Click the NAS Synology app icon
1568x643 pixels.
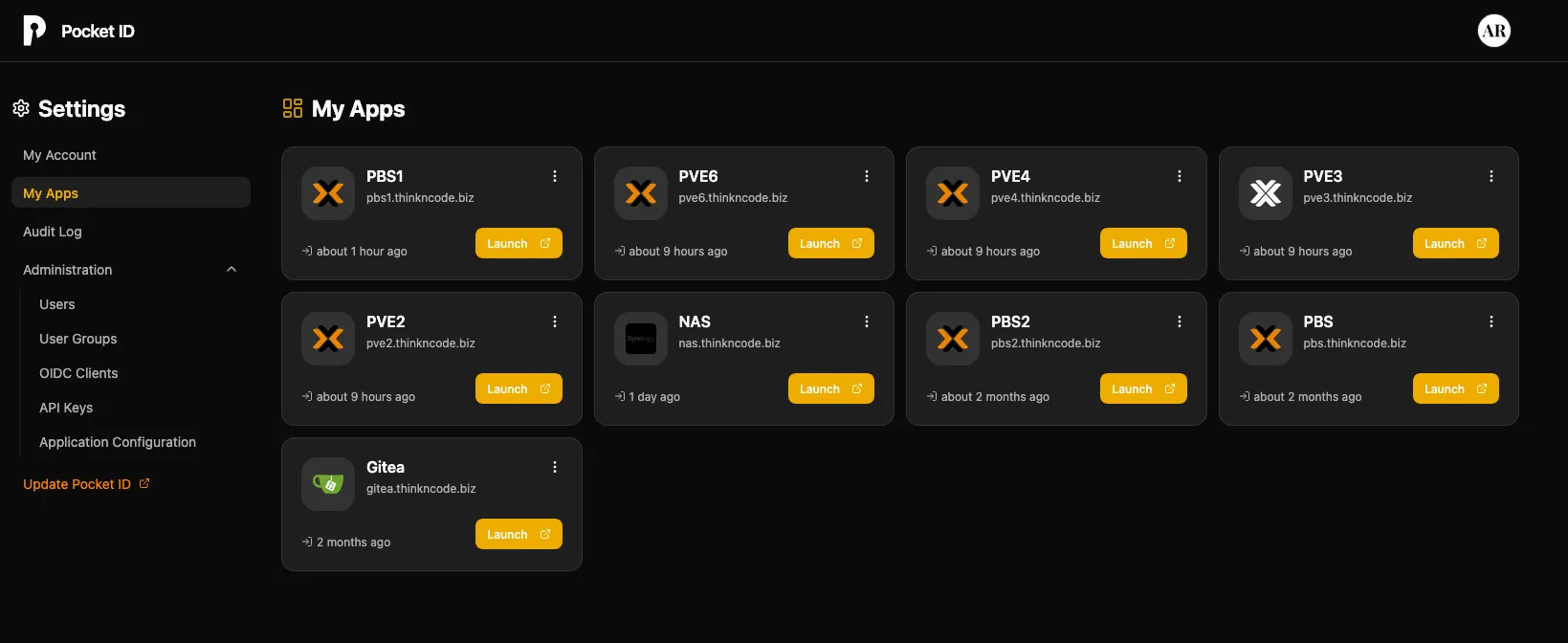point(640,339)
